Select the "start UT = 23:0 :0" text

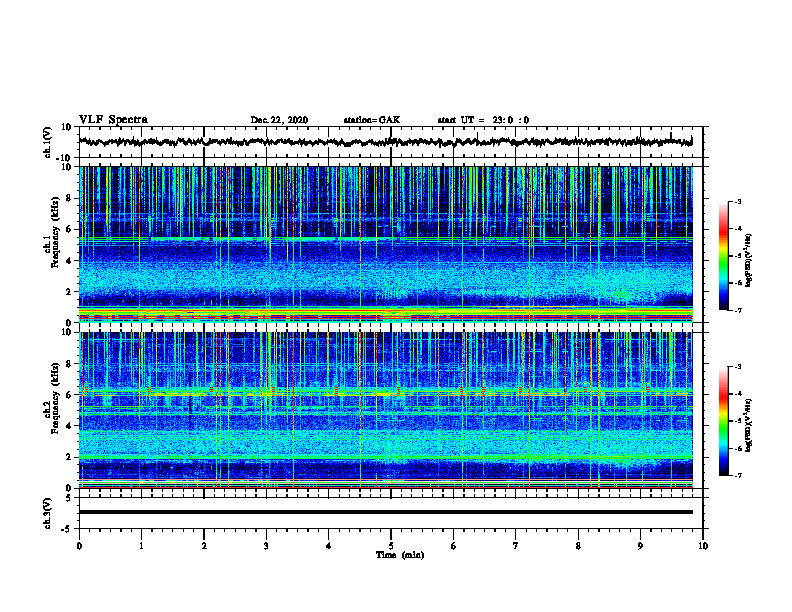483,120
